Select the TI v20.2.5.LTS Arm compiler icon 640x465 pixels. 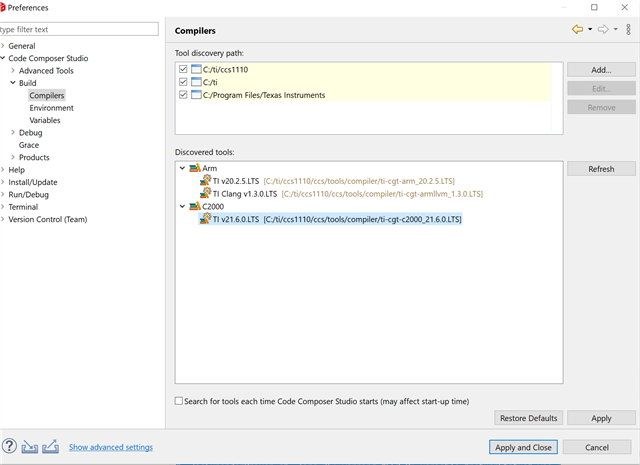coord(205,180)
